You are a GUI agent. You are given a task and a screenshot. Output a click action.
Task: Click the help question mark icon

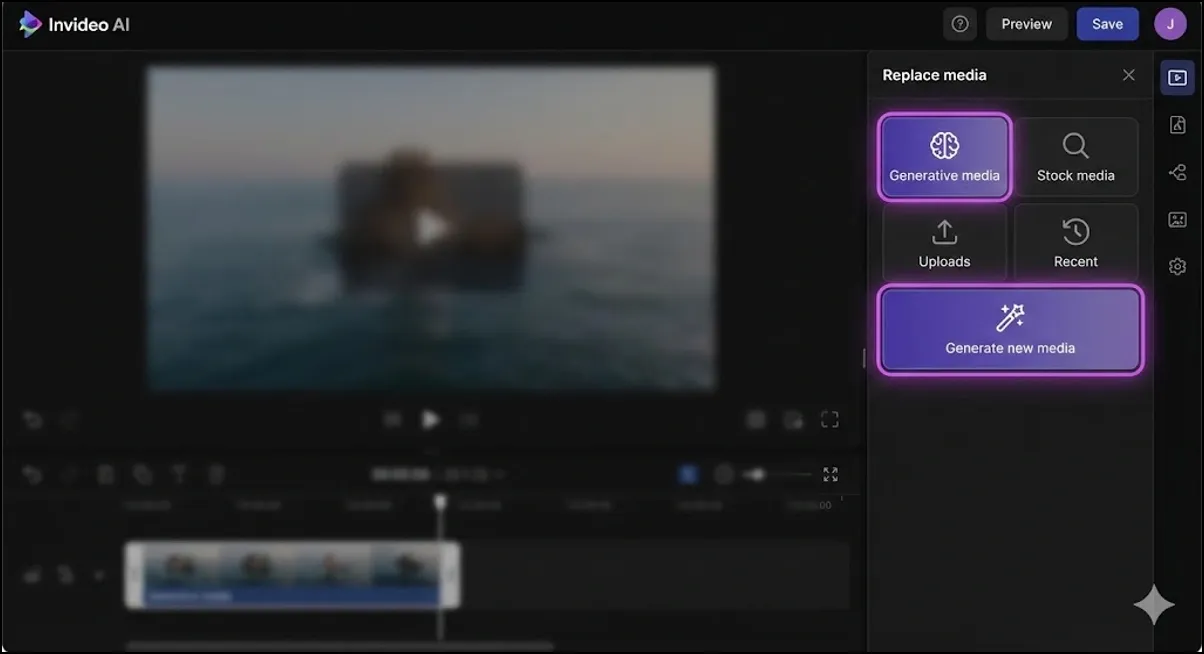(x=960, y=23)
